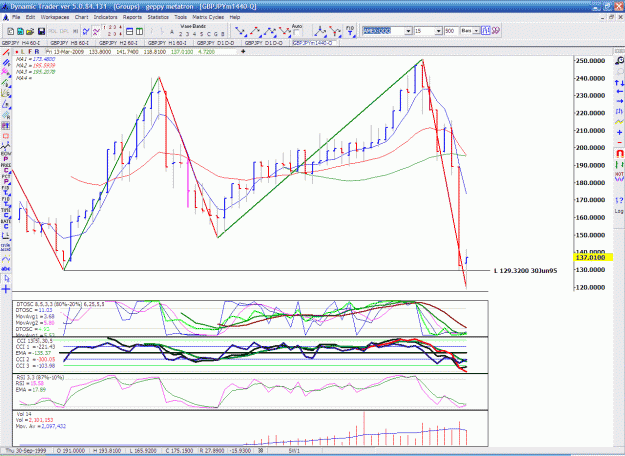Viewport: 625px width, 456px height.
Task: Click the red magnet snap icon
Action: pos(619,153)
